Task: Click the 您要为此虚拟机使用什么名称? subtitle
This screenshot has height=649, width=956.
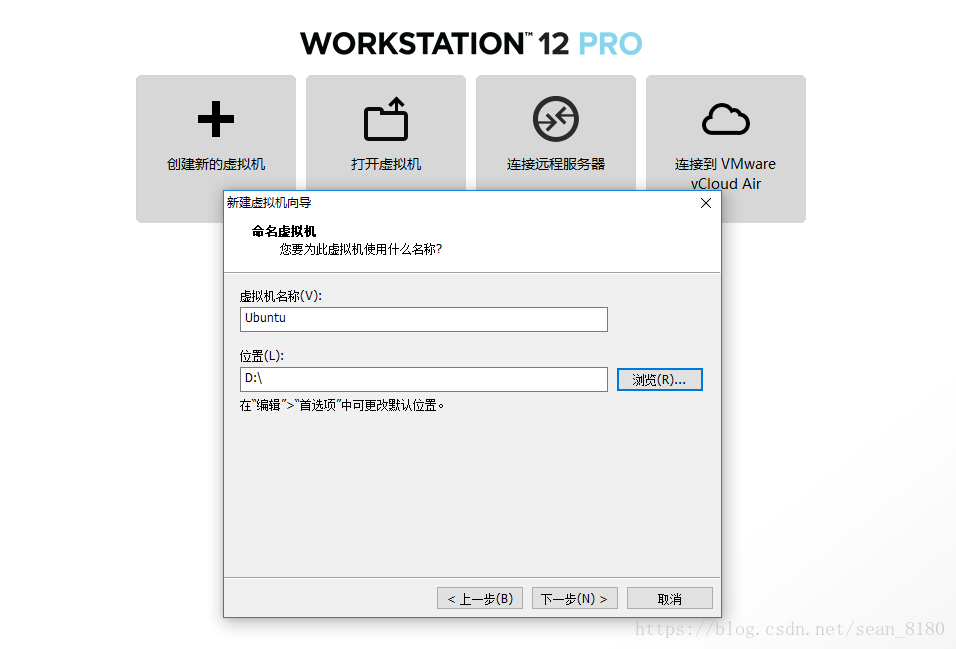Action: 361,249
